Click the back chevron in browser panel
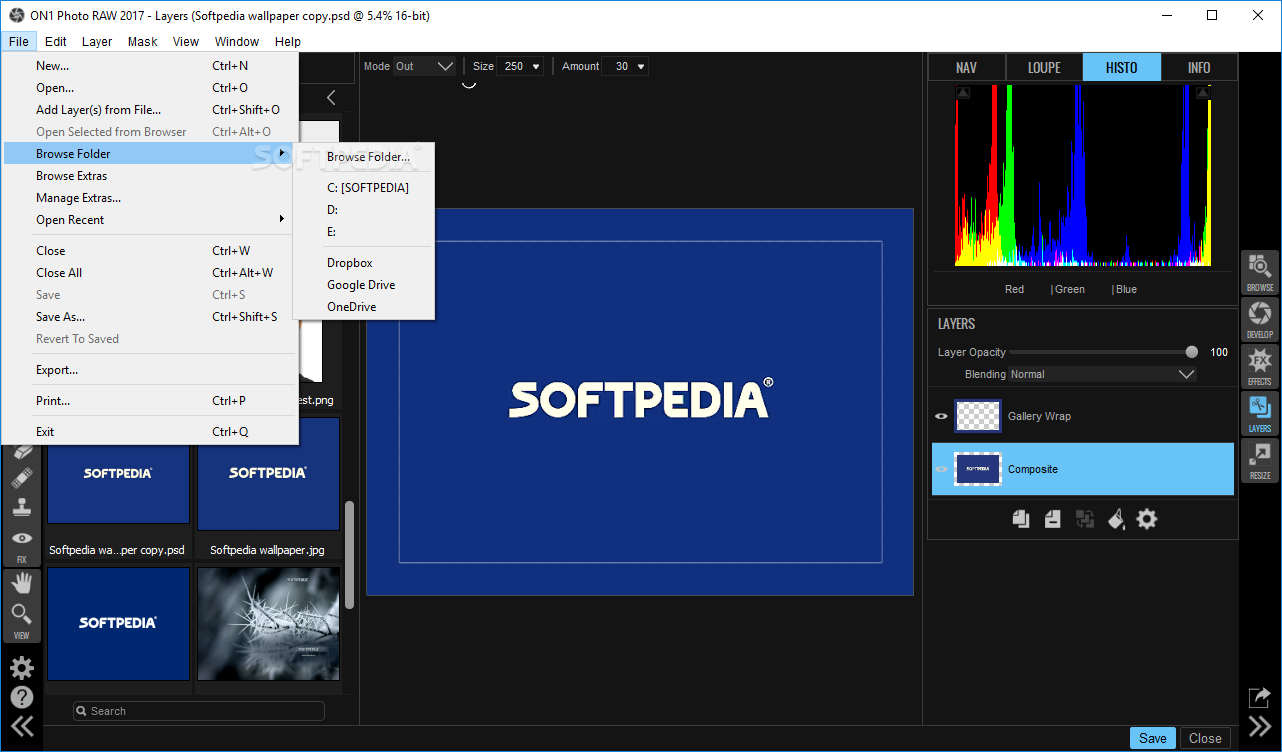Image resolution: width=1282 pixels, height=752 pixels. coord(331,97)
